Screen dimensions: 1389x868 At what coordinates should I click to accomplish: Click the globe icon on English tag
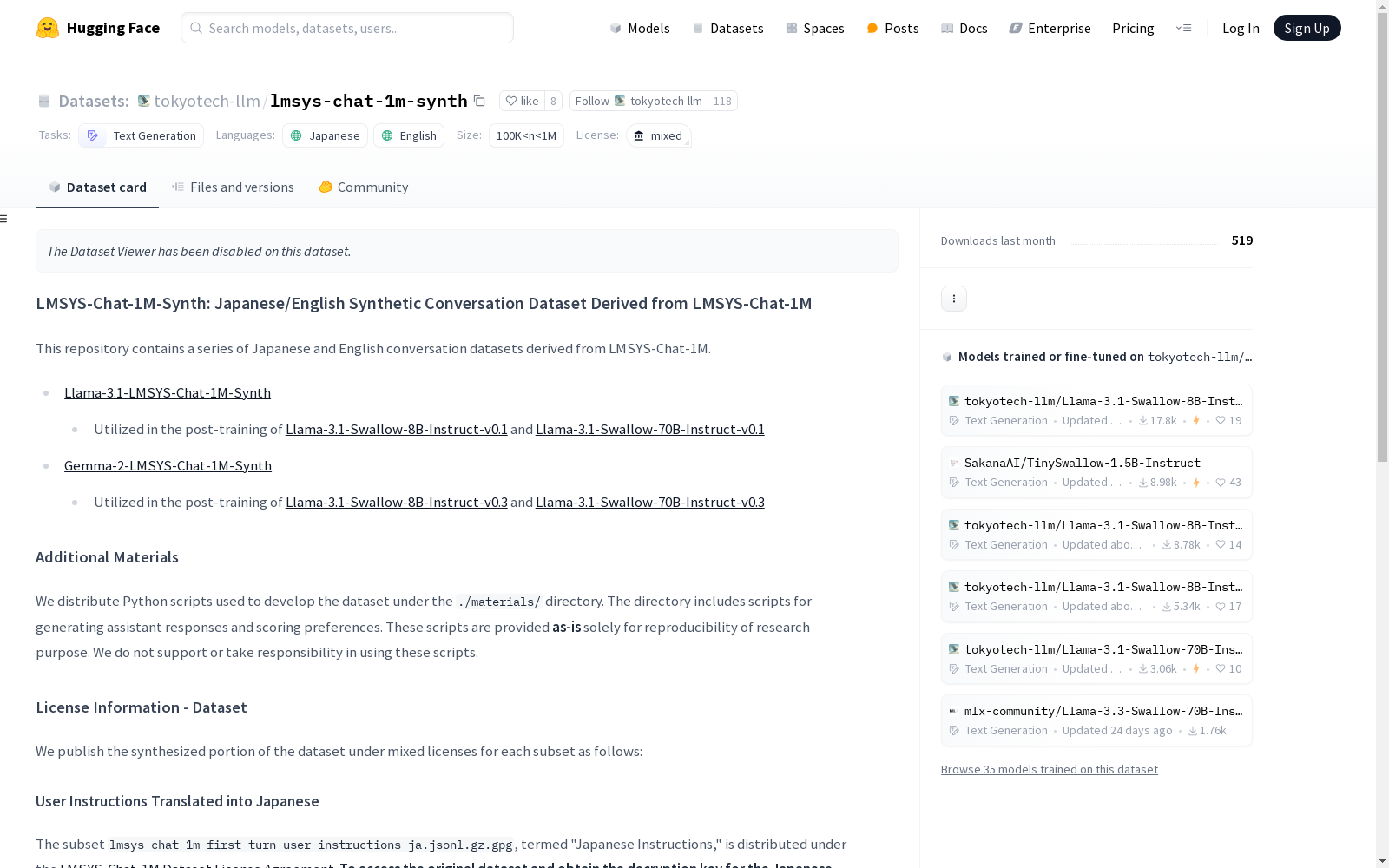[387, 135]
